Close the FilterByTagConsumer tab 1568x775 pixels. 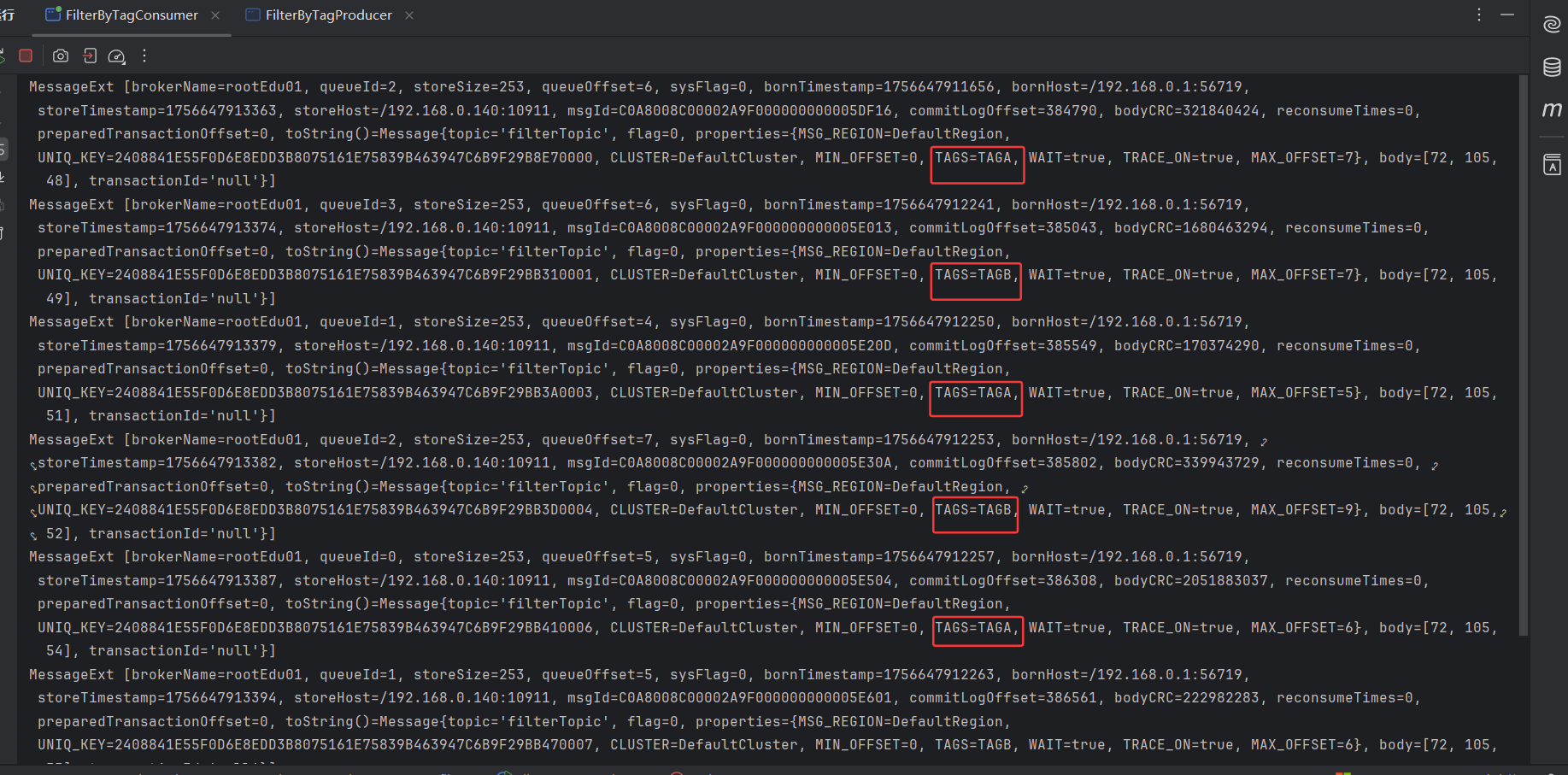[x=215, y=15]
